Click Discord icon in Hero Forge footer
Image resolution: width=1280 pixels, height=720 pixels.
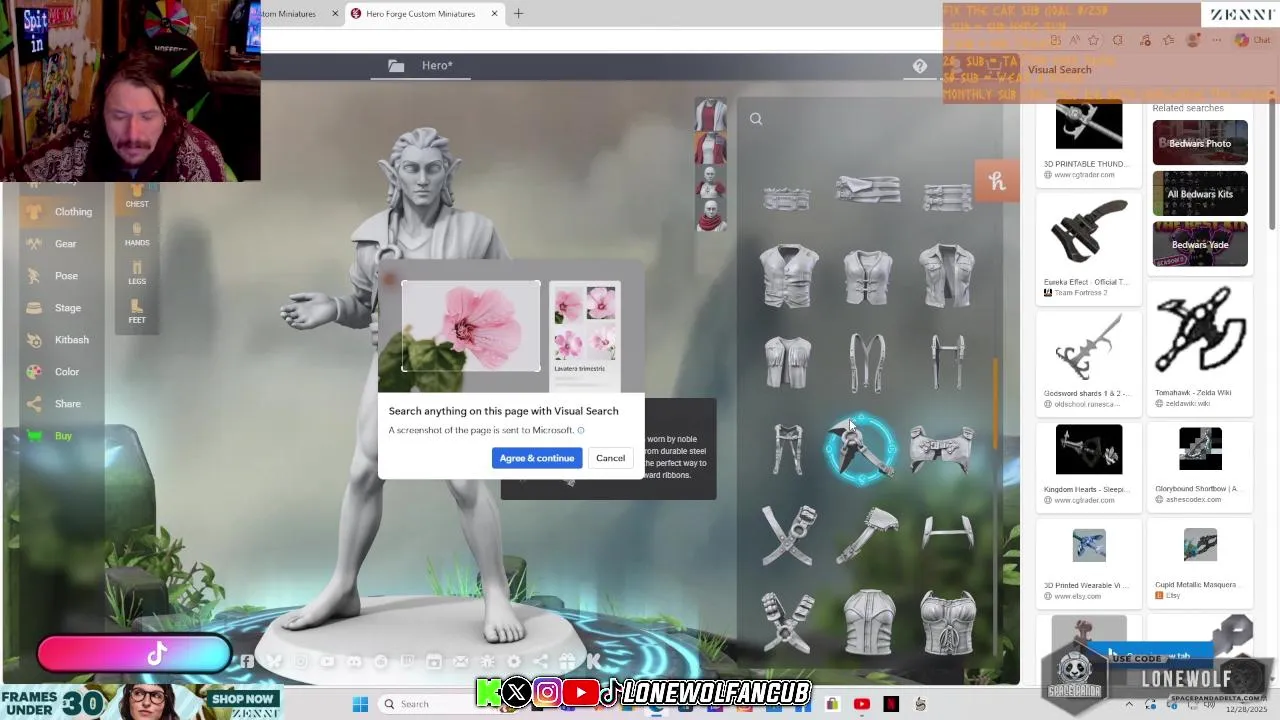pos(354,661)
